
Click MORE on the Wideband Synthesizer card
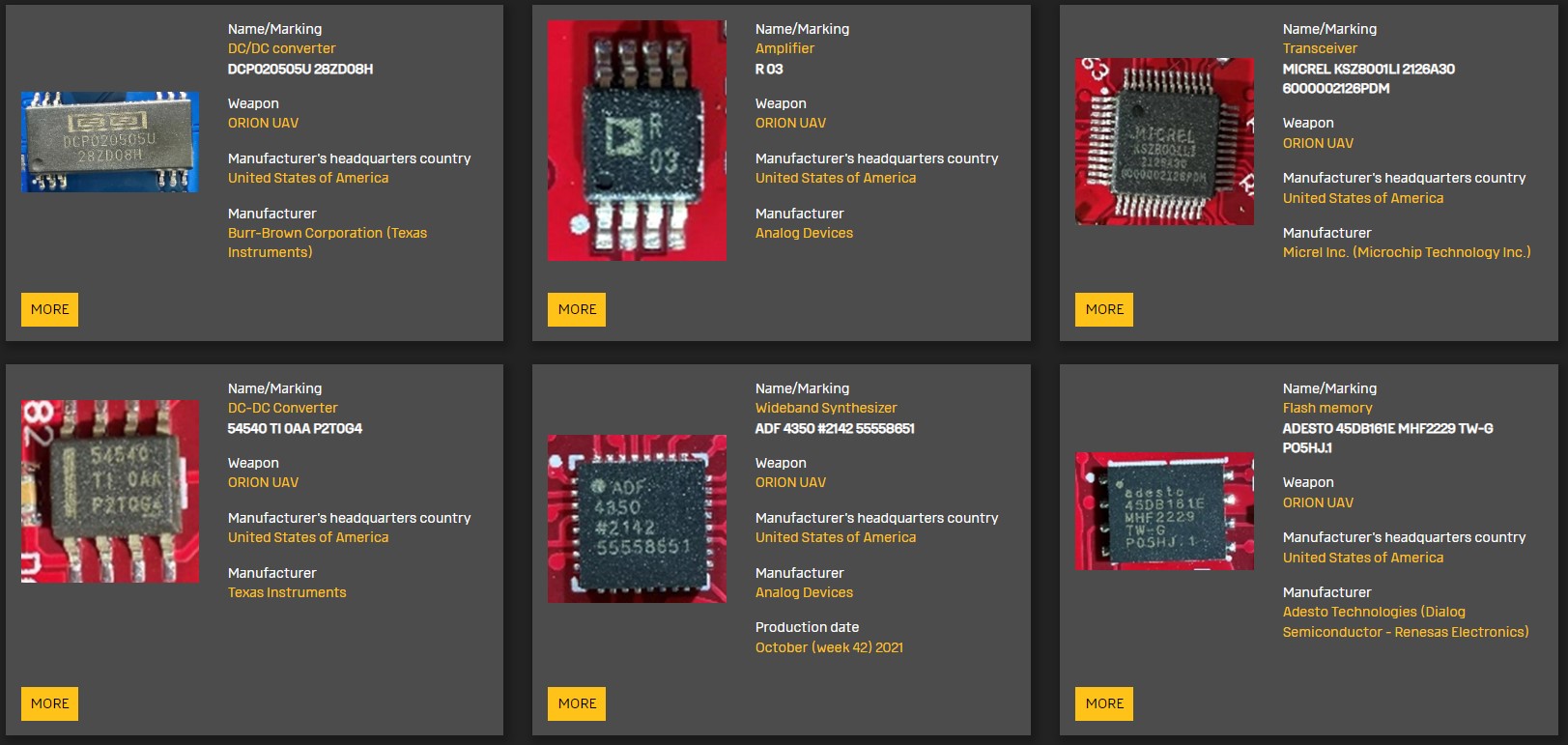(x=577, y=703)
